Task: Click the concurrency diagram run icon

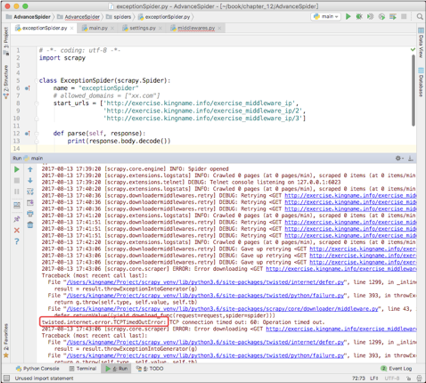Action: coord(393,16)
